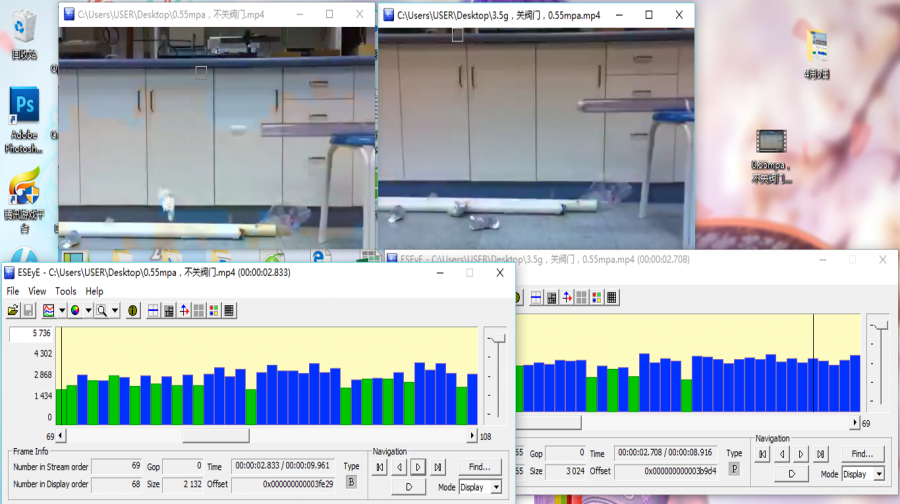This screenshot has width=900, height=504.
Task: Click the chart type icon in left ESEyE toolbar
Action: [48, 310]
